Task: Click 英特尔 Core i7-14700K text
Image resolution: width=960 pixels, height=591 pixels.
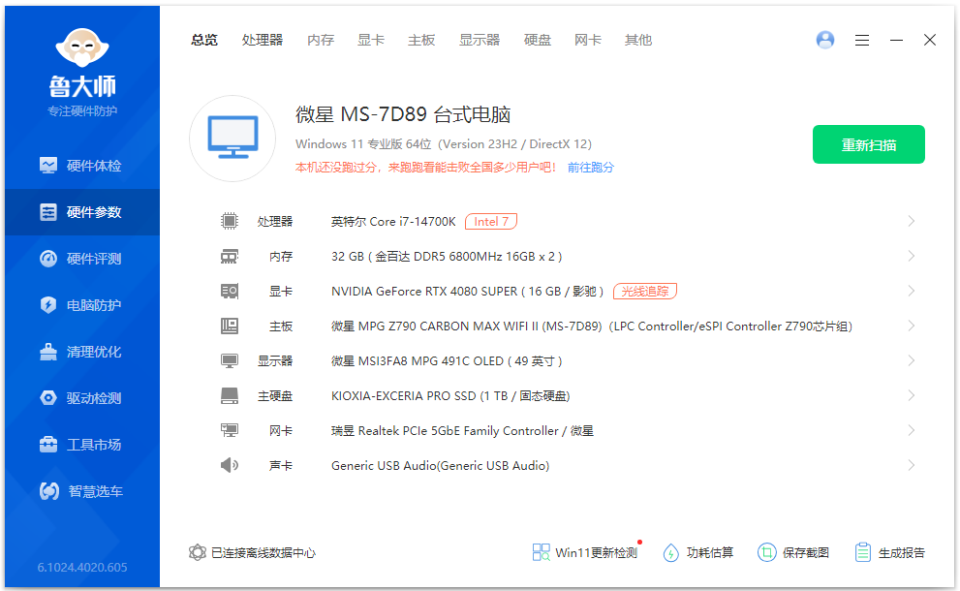Action: pyautogui.click(x=393, y=221)
